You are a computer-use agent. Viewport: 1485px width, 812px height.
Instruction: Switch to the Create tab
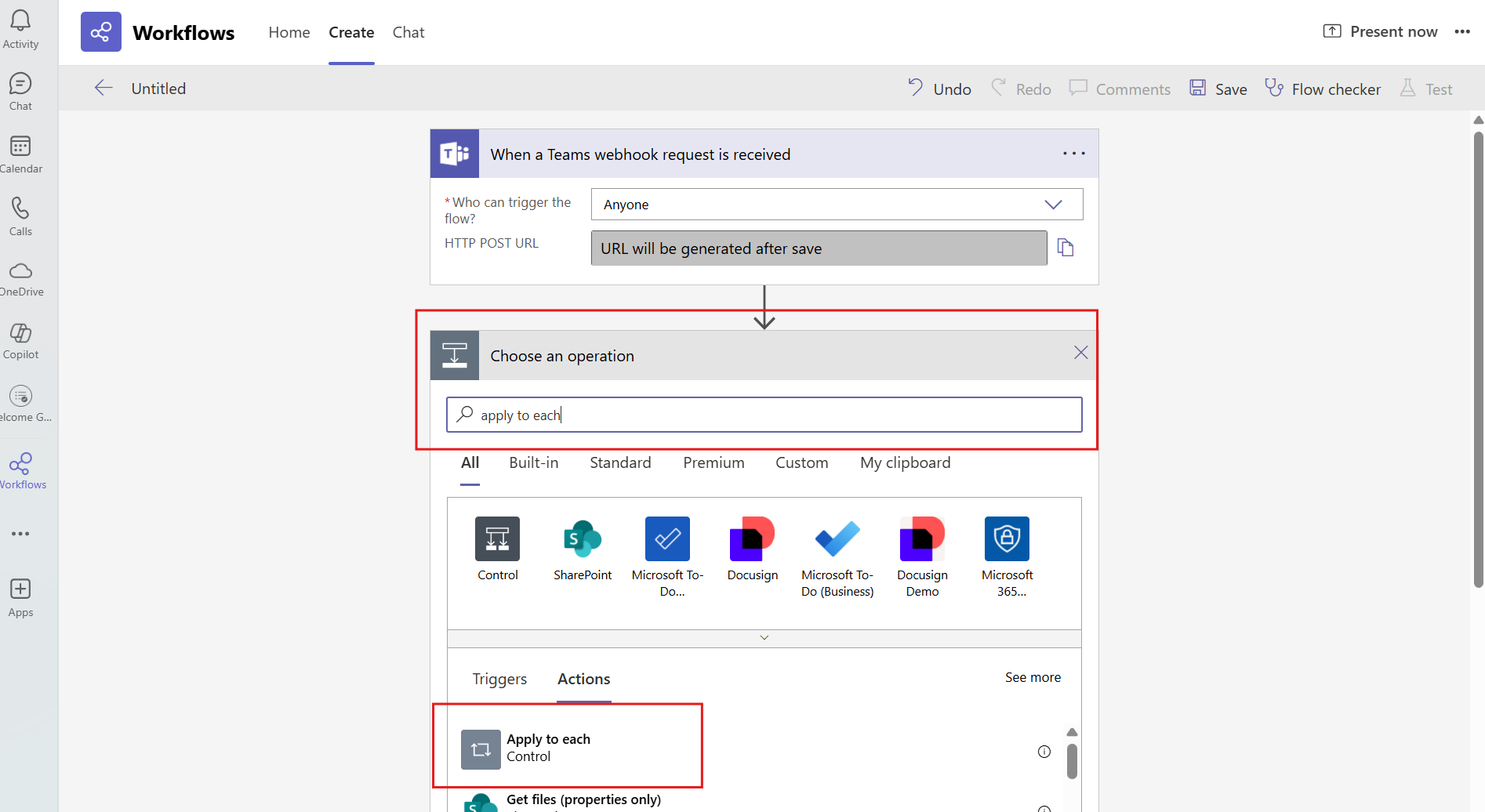(351, 32)
